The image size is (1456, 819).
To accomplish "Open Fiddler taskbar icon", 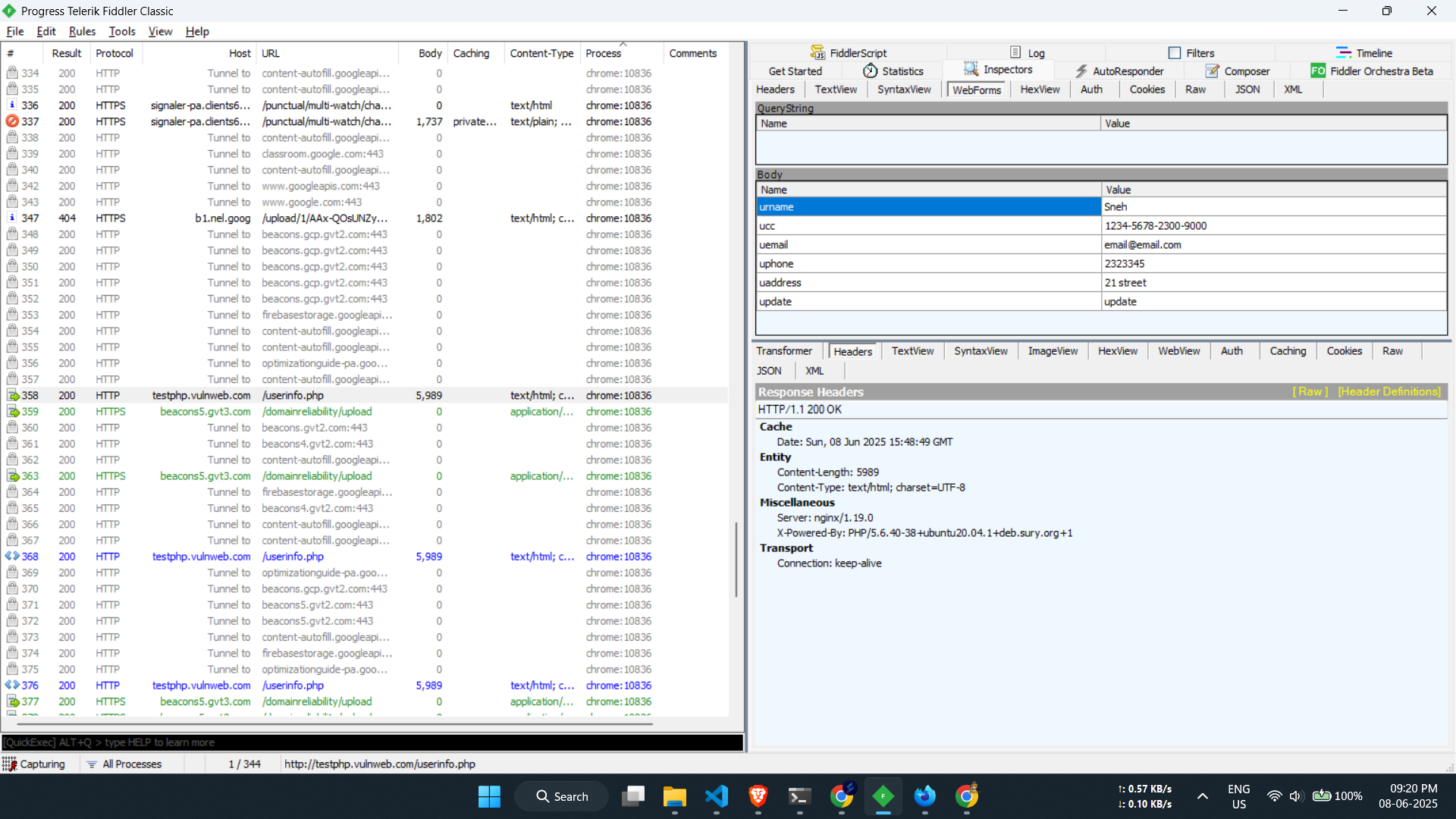I will tap(883, 796).
